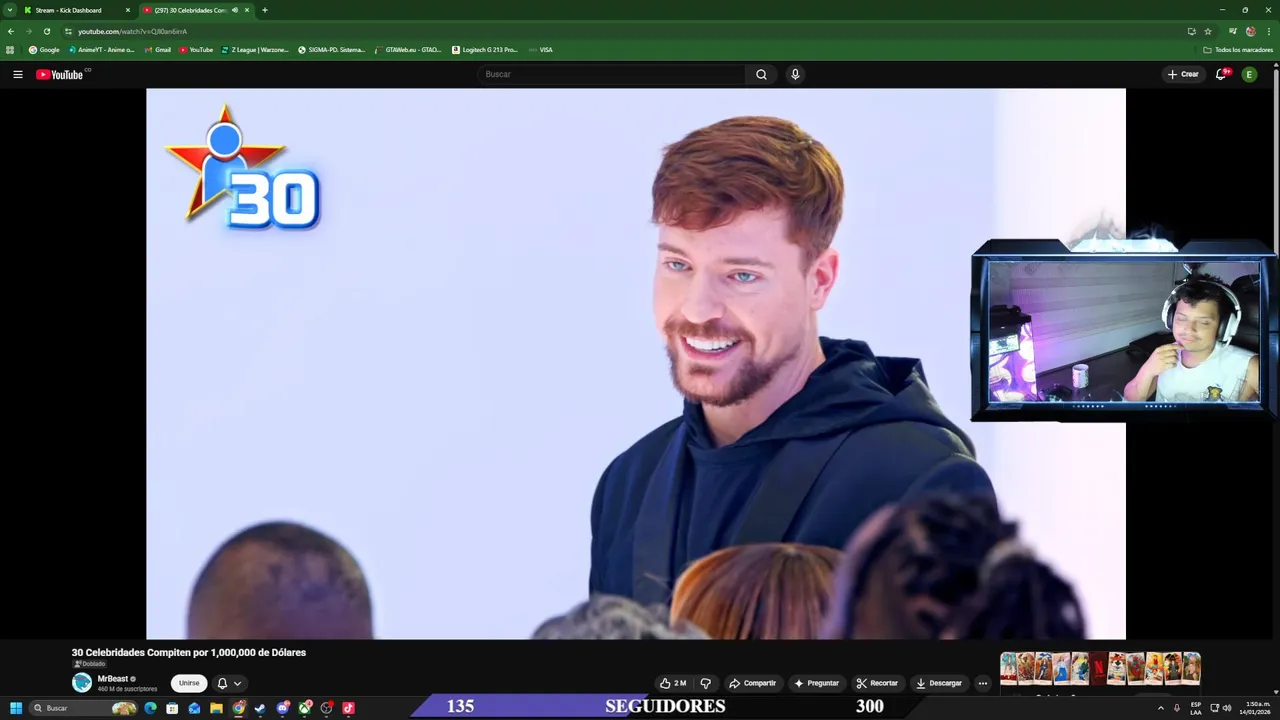Image resolution: width=1280 pixels, height=720 pixels.
Task: Dislike the MrBeast video
Action: 705,683
